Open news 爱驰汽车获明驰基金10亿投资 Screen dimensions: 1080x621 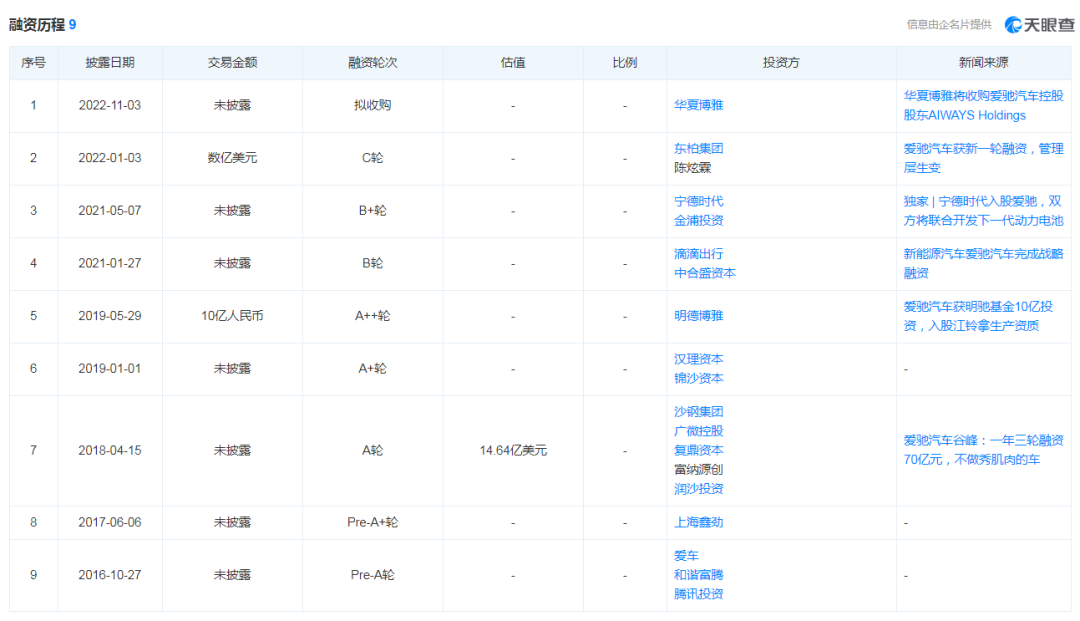click(978, 316)
